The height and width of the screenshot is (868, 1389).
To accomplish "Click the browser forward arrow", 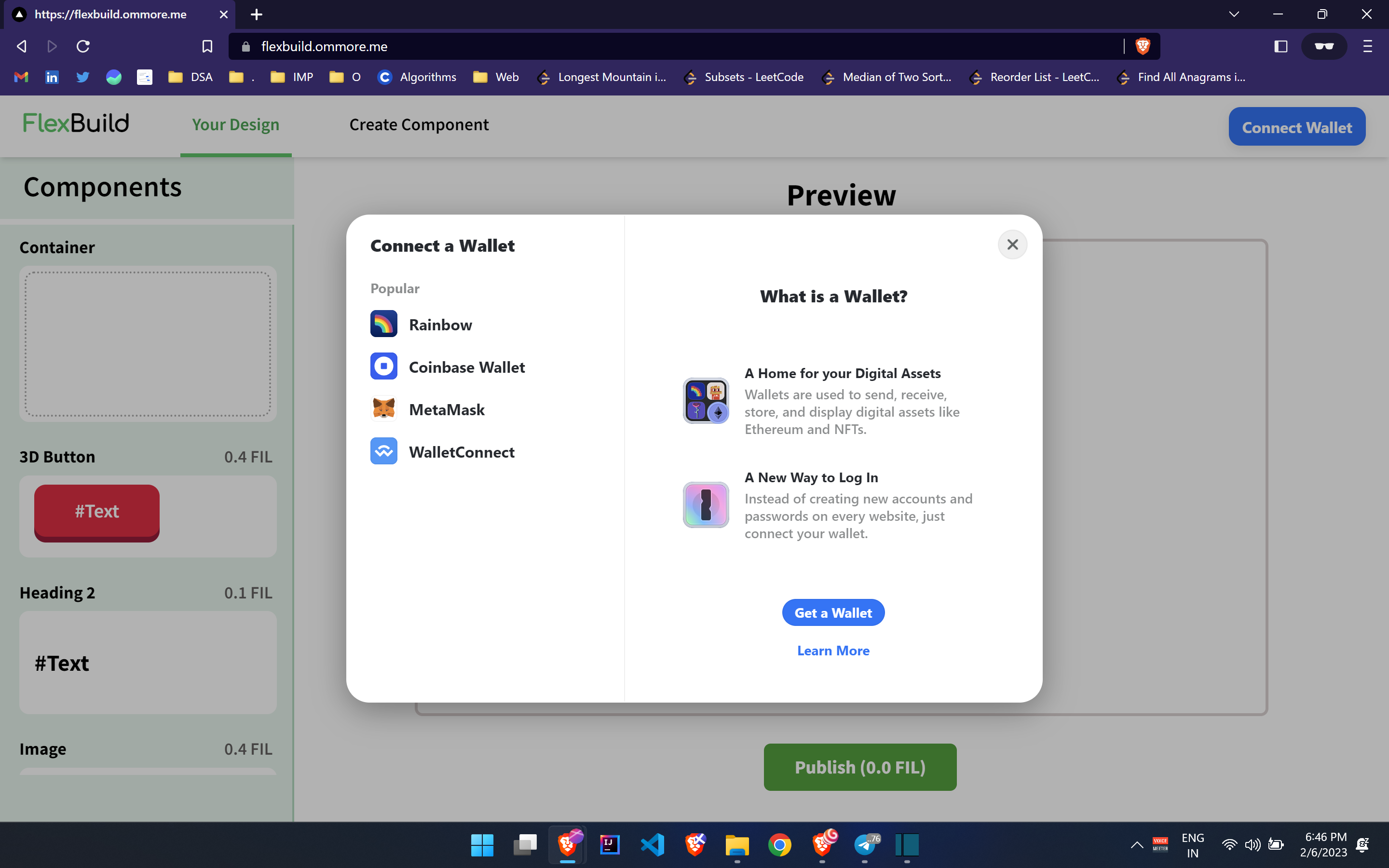I will 52,46.
